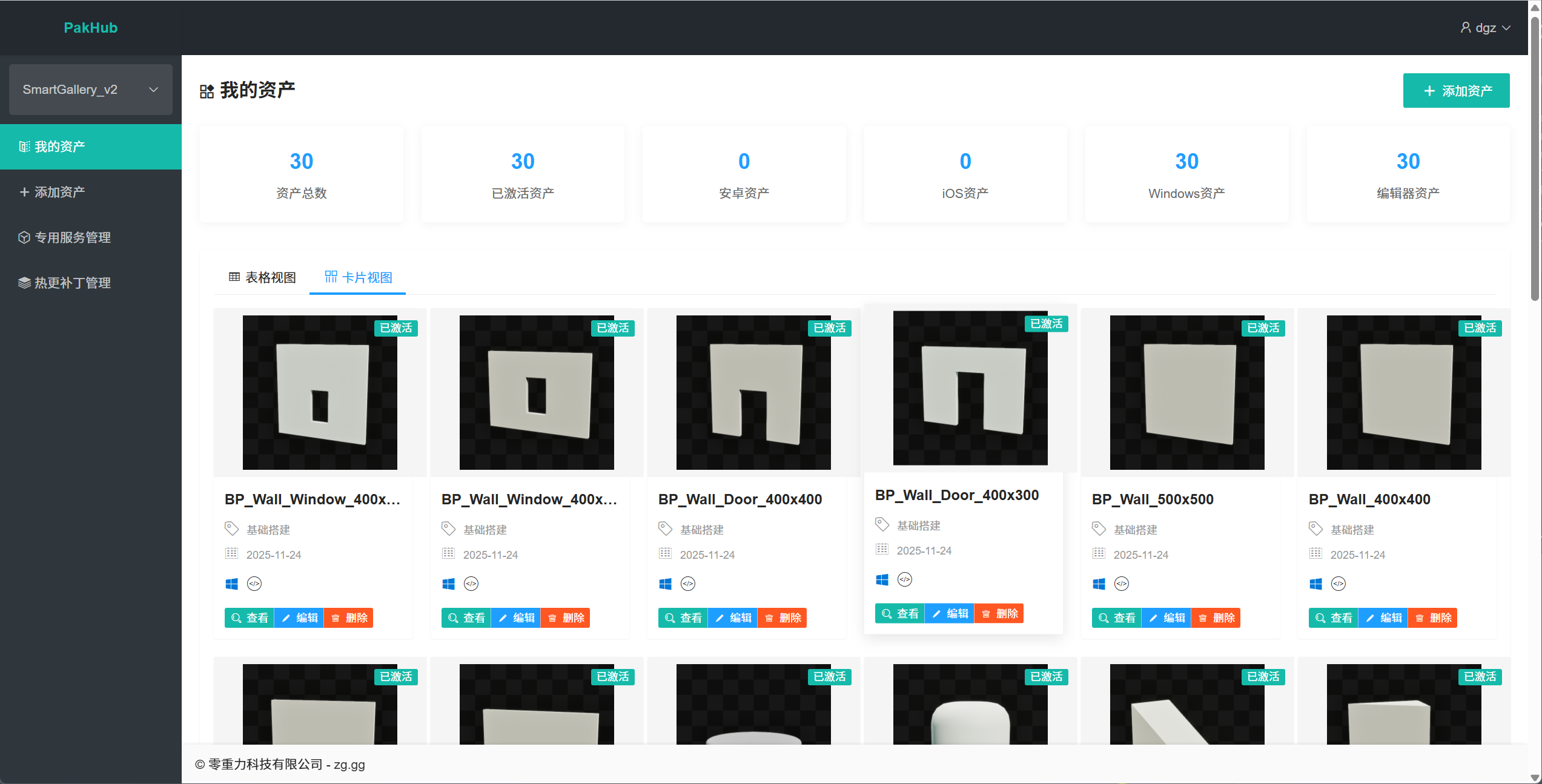Delete the BP_Wall_500x500 asset

click(x=1216, y=618)
